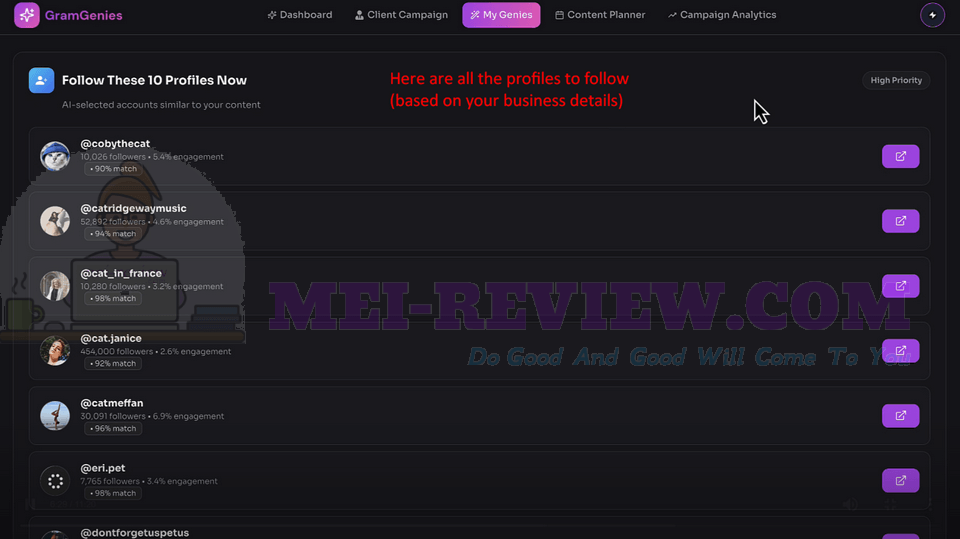The width and height of the screenshot is (960, 539).
Task: Click the 94% match badge
Action: tap(113, 233)
